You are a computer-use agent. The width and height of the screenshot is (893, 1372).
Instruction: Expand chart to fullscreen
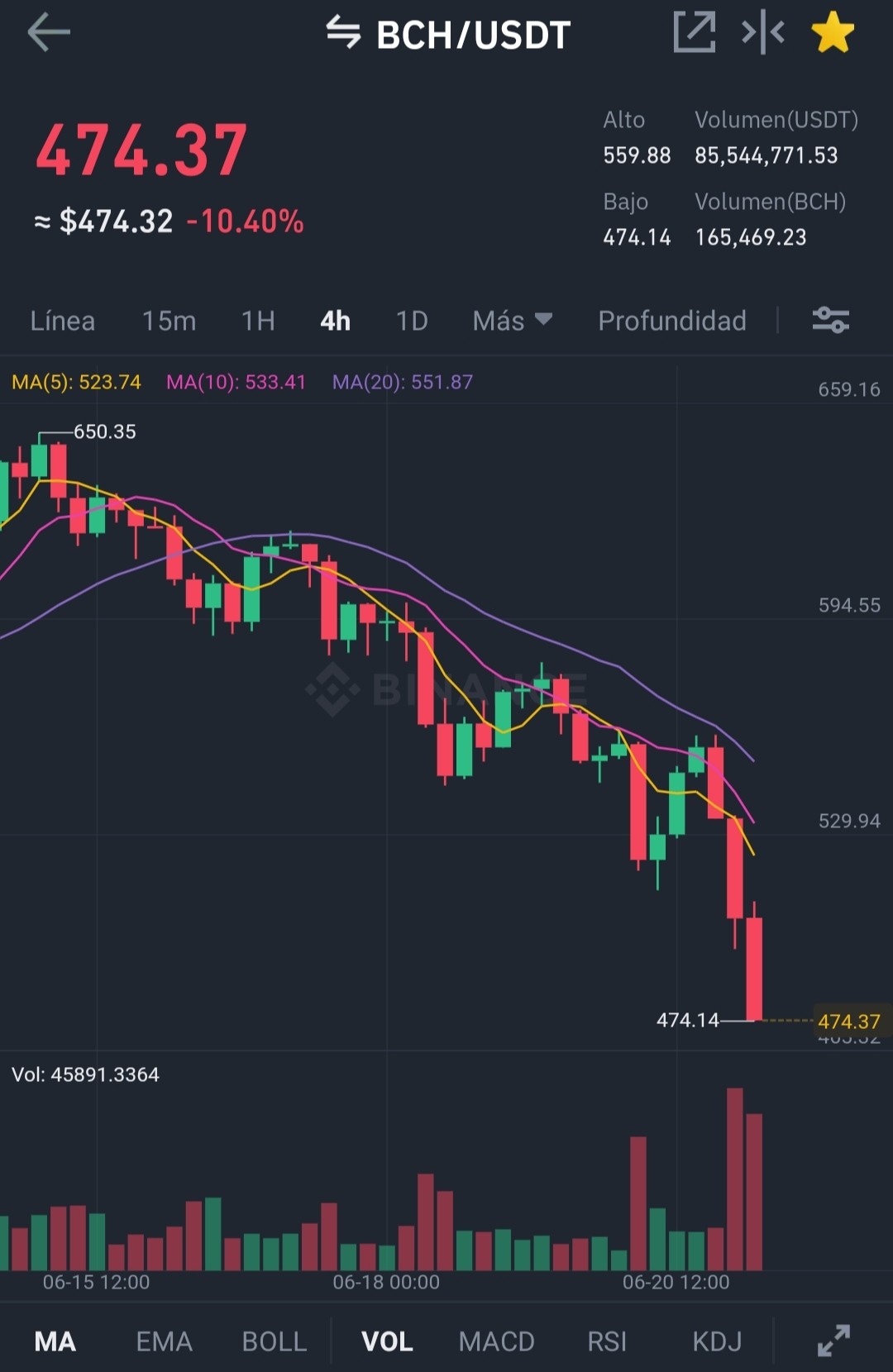click(833, 1341)
